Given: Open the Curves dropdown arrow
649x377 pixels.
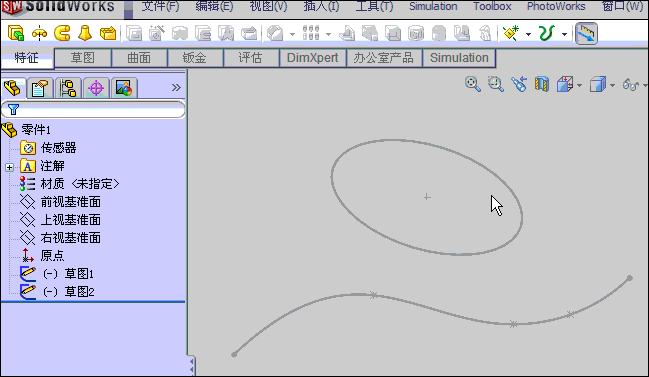Looking at the screenshot, I should (x=564, y=34).
